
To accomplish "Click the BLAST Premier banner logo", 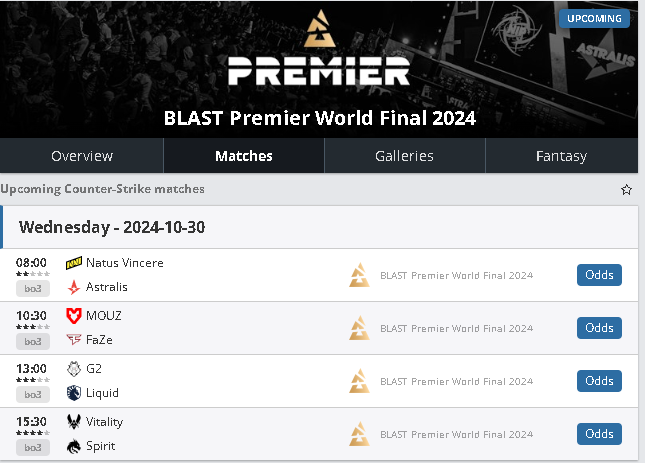I will 319,50.
